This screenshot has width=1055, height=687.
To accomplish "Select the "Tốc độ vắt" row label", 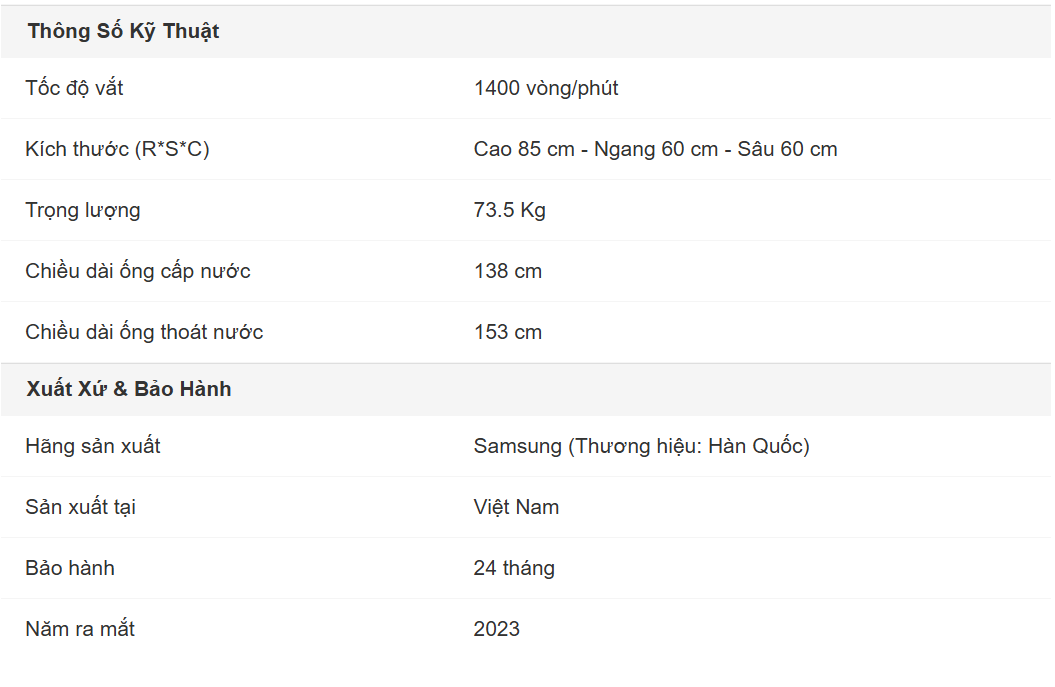I will point(74,88).
